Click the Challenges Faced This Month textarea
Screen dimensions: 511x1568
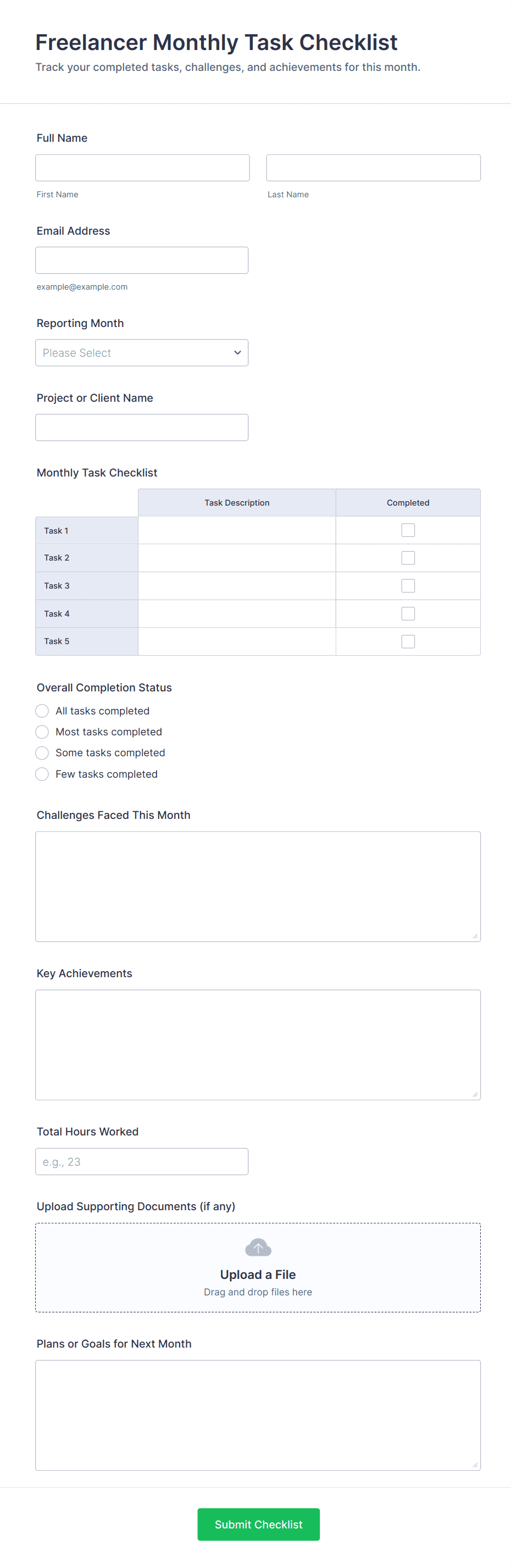[258, 886]
